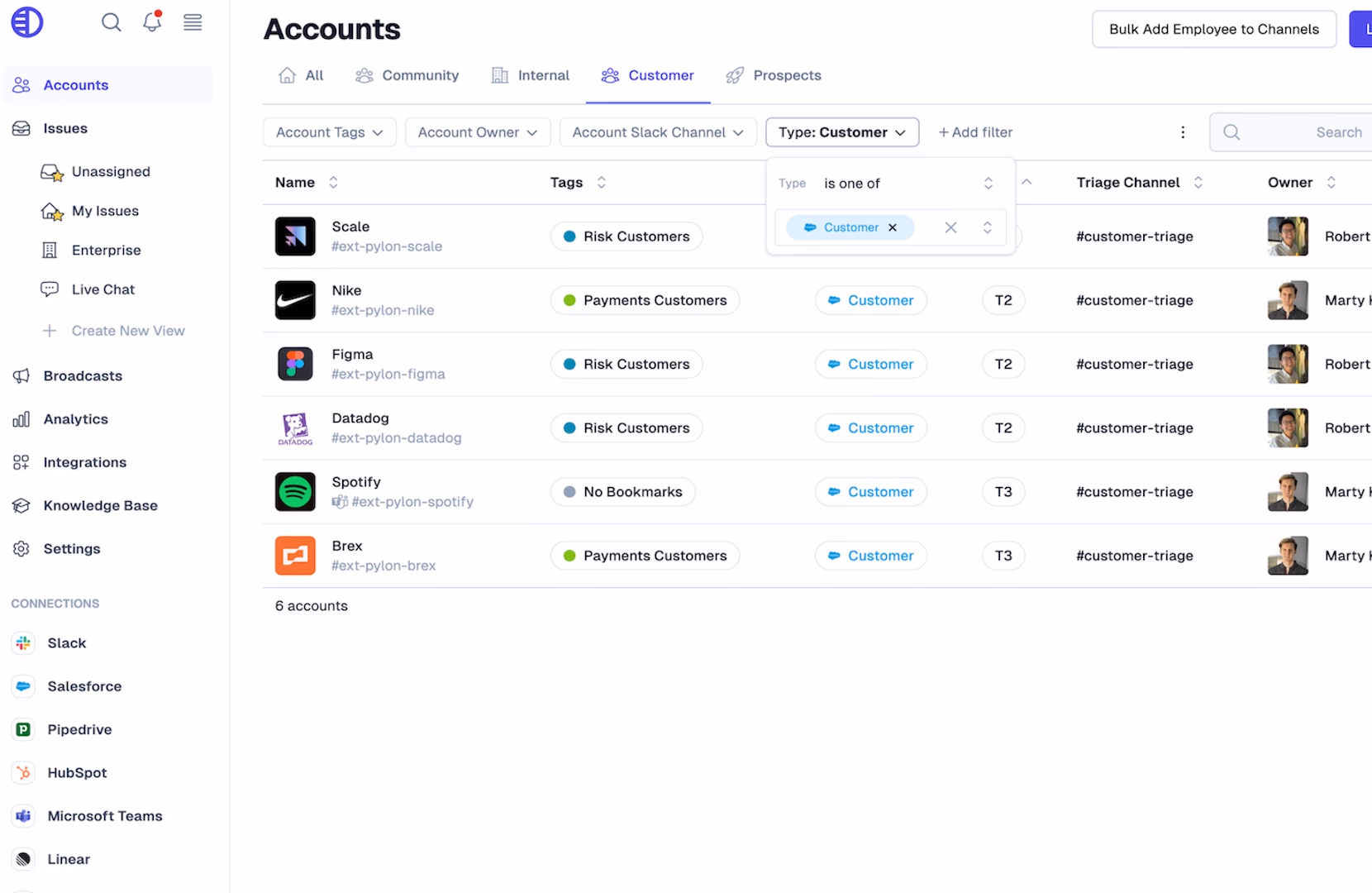Click Add filter
This screenshot has width=1372, height=893.
pyautogui.click(x=975, y=132)
